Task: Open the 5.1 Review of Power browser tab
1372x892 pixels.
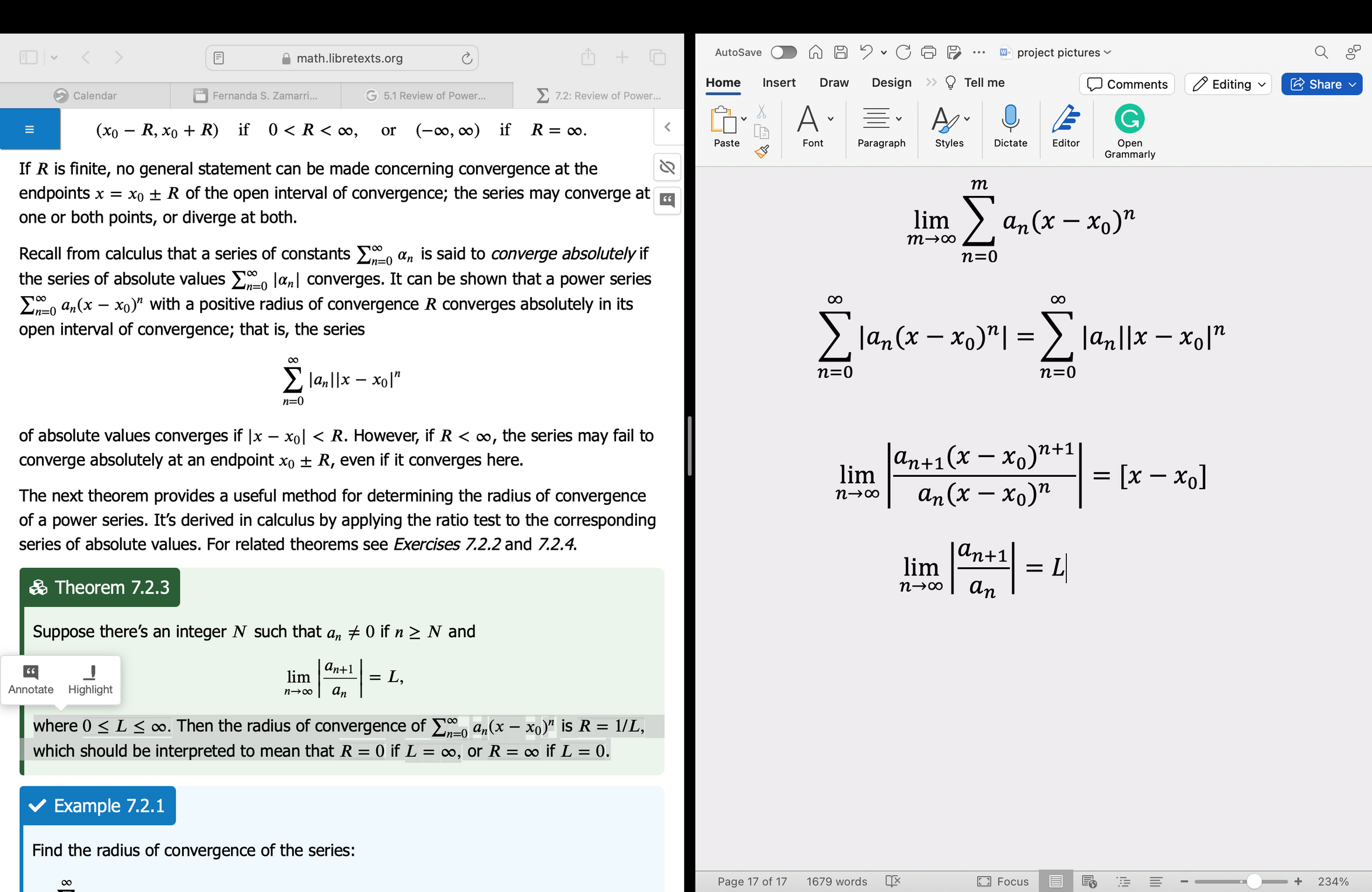Action: click(427, 96)
